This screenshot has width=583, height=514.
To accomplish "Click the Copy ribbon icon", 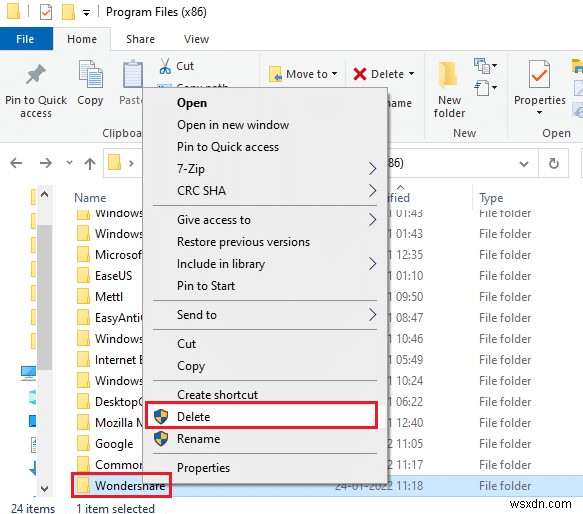I will pos(90,74).
